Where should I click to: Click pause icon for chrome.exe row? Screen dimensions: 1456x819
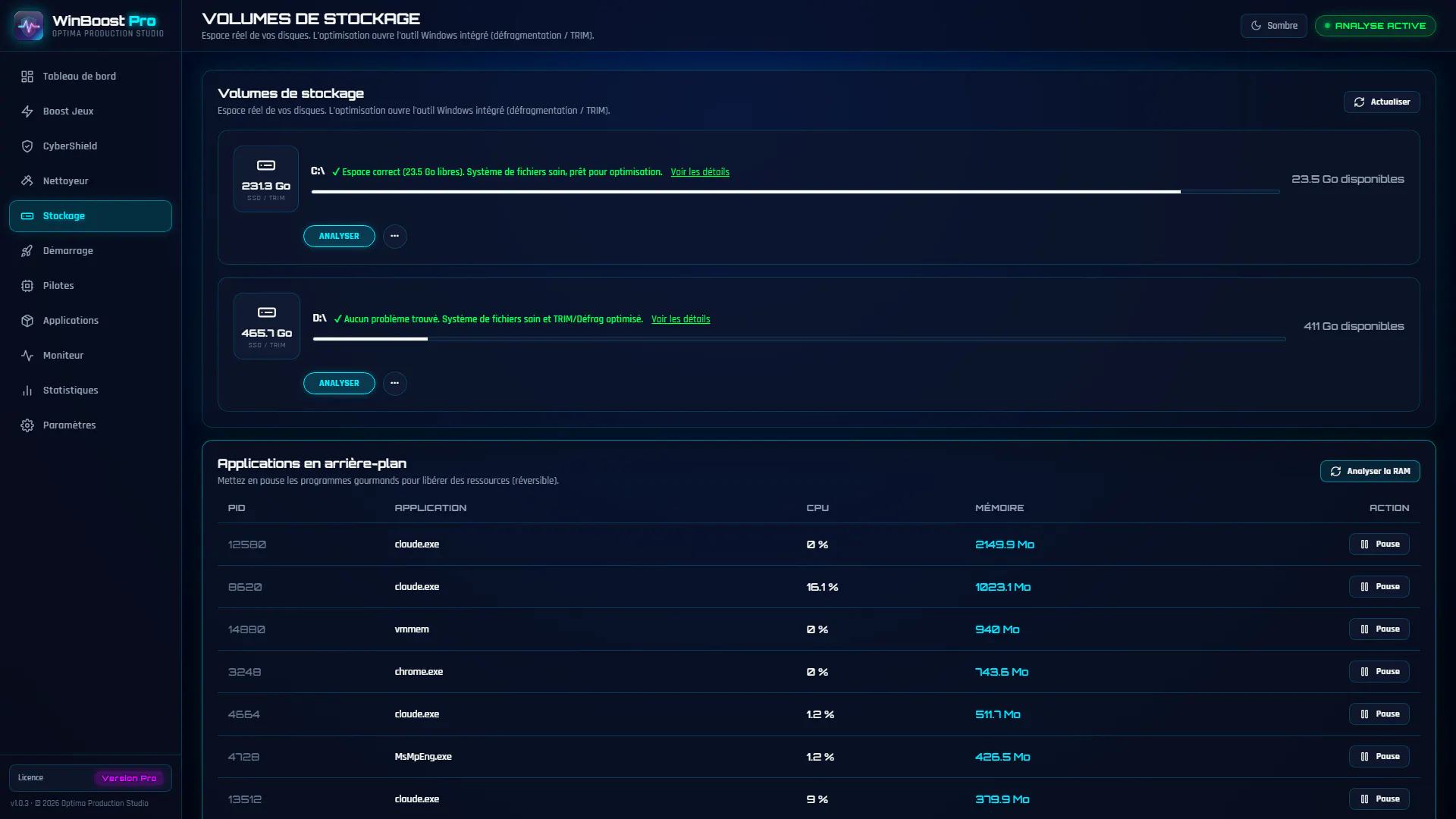tap(1364, 672)
